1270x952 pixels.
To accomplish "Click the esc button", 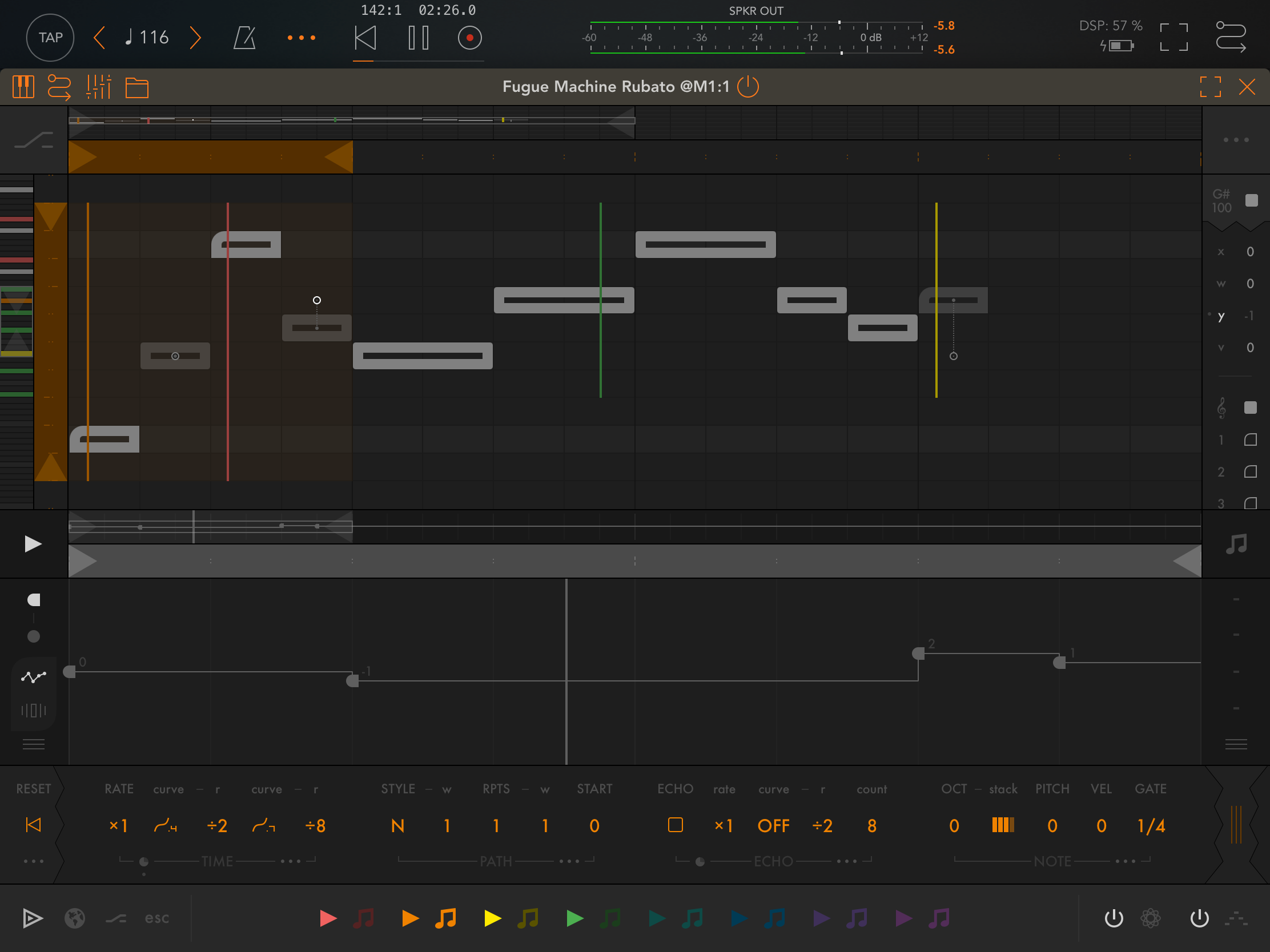I will (156, 918).
